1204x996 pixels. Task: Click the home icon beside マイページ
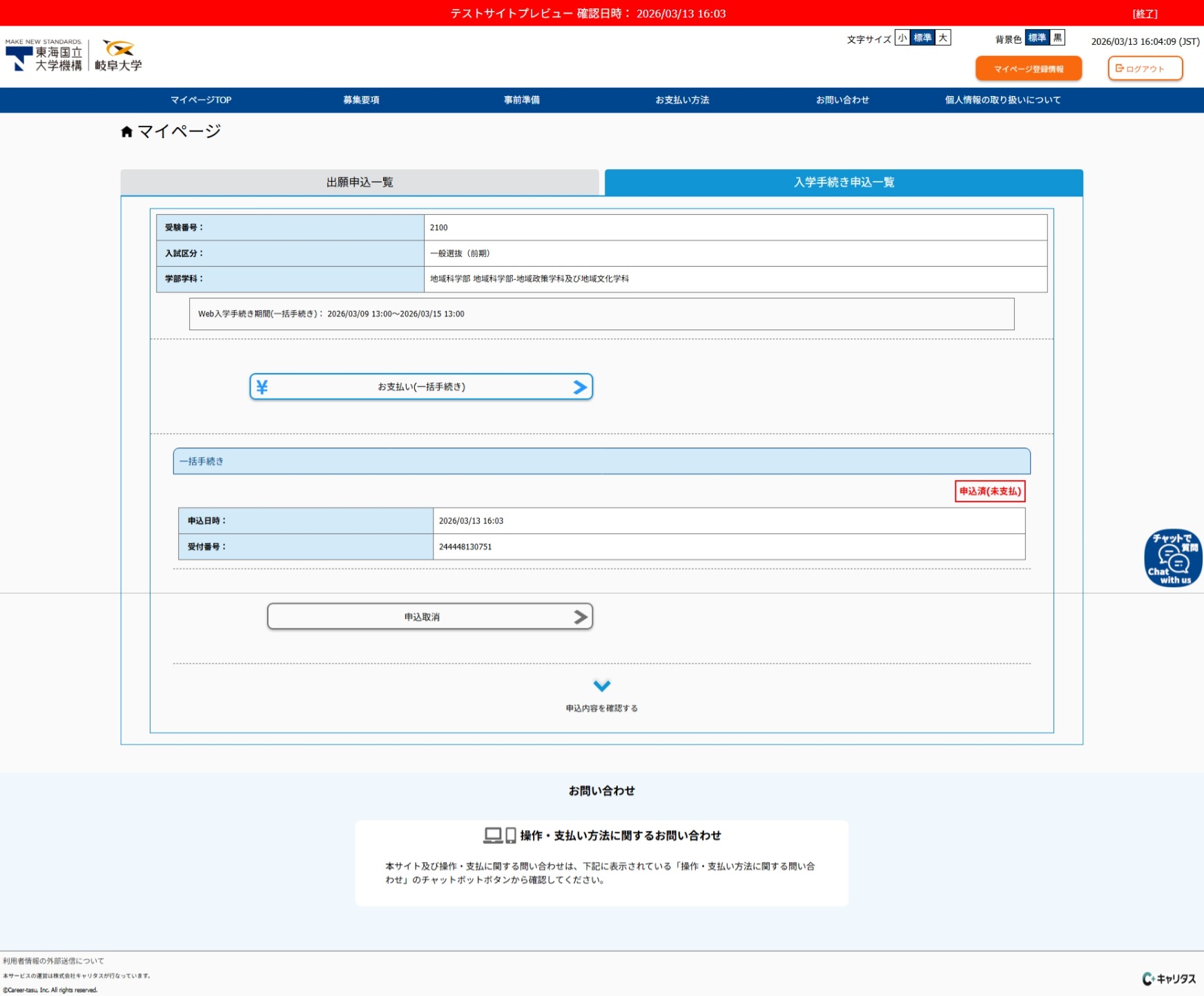126,131
